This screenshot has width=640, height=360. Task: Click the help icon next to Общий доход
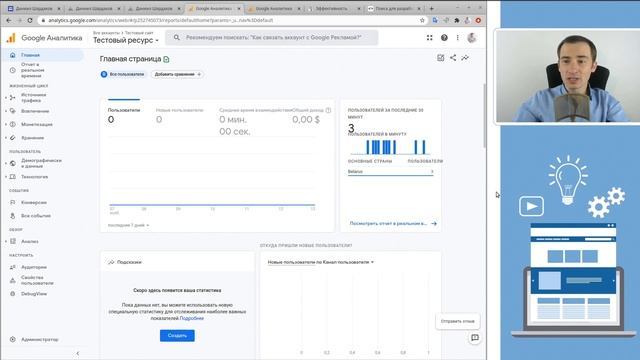[329, 110]
